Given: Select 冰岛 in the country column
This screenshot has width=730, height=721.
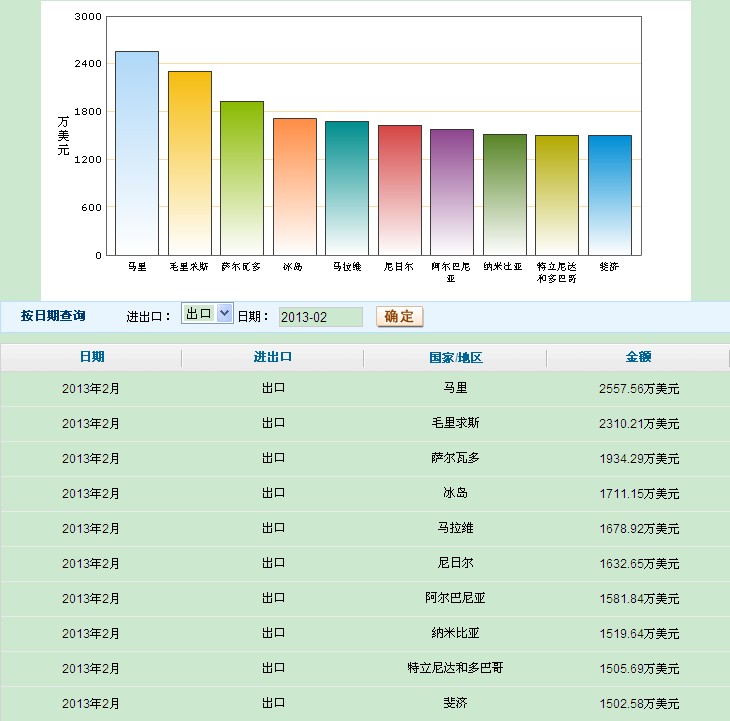Looking at the screenshot, I should pos(455,492).
